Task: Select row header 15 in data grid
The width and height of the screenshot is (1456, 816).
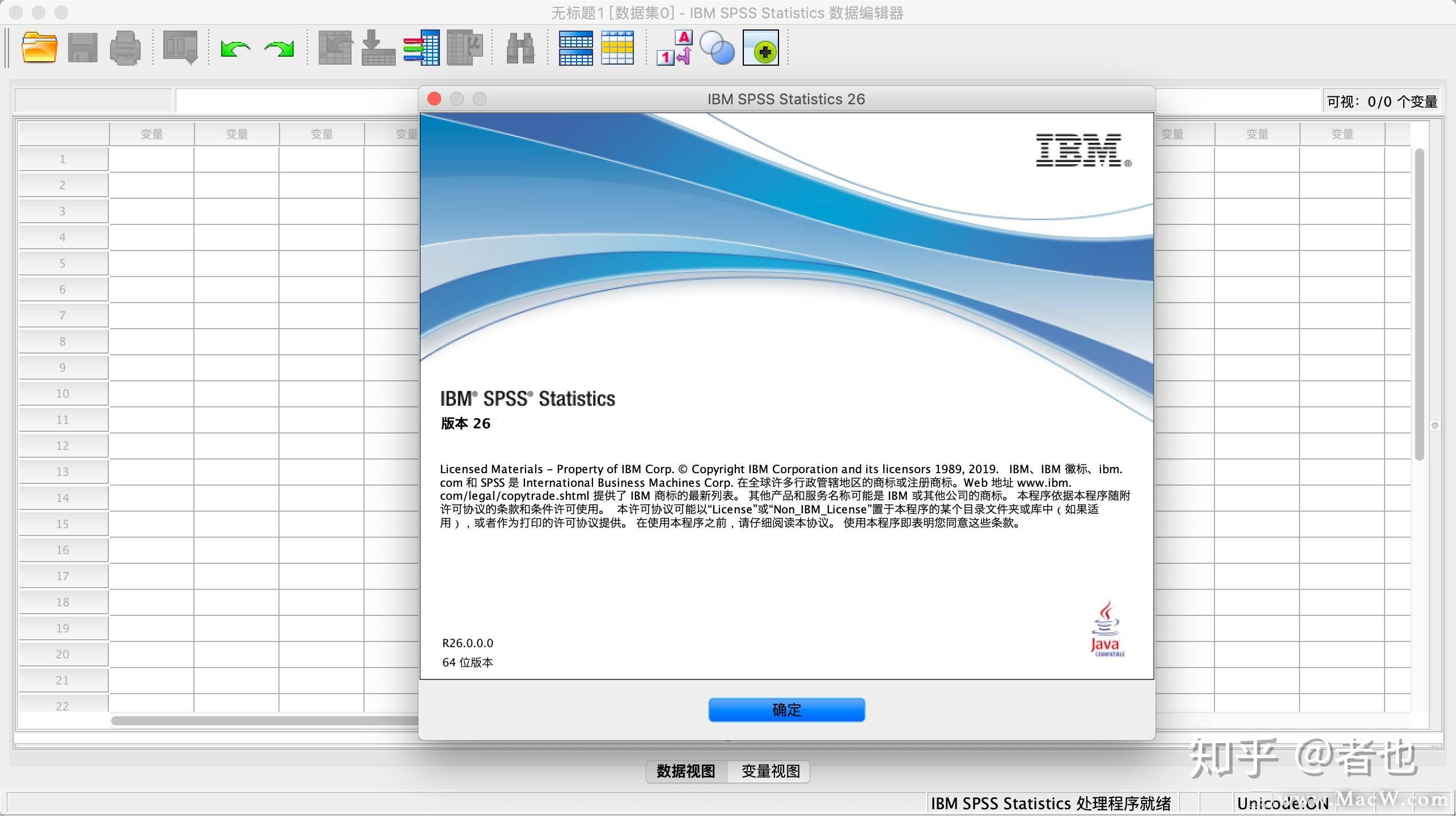Action: (63, 524)
